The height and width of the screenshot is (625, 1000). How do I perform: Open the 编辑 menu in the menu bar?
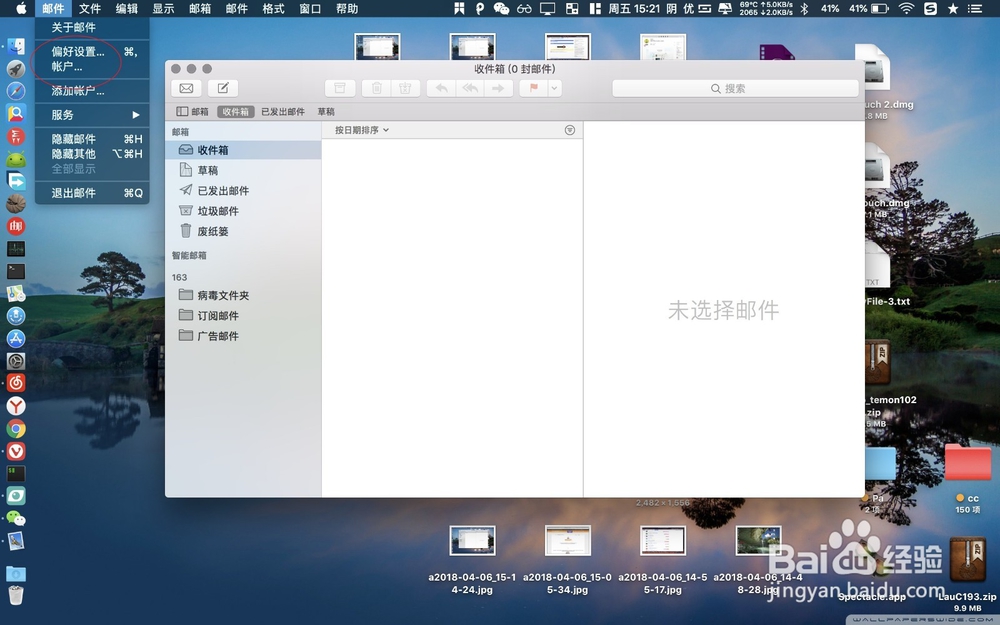126,8
